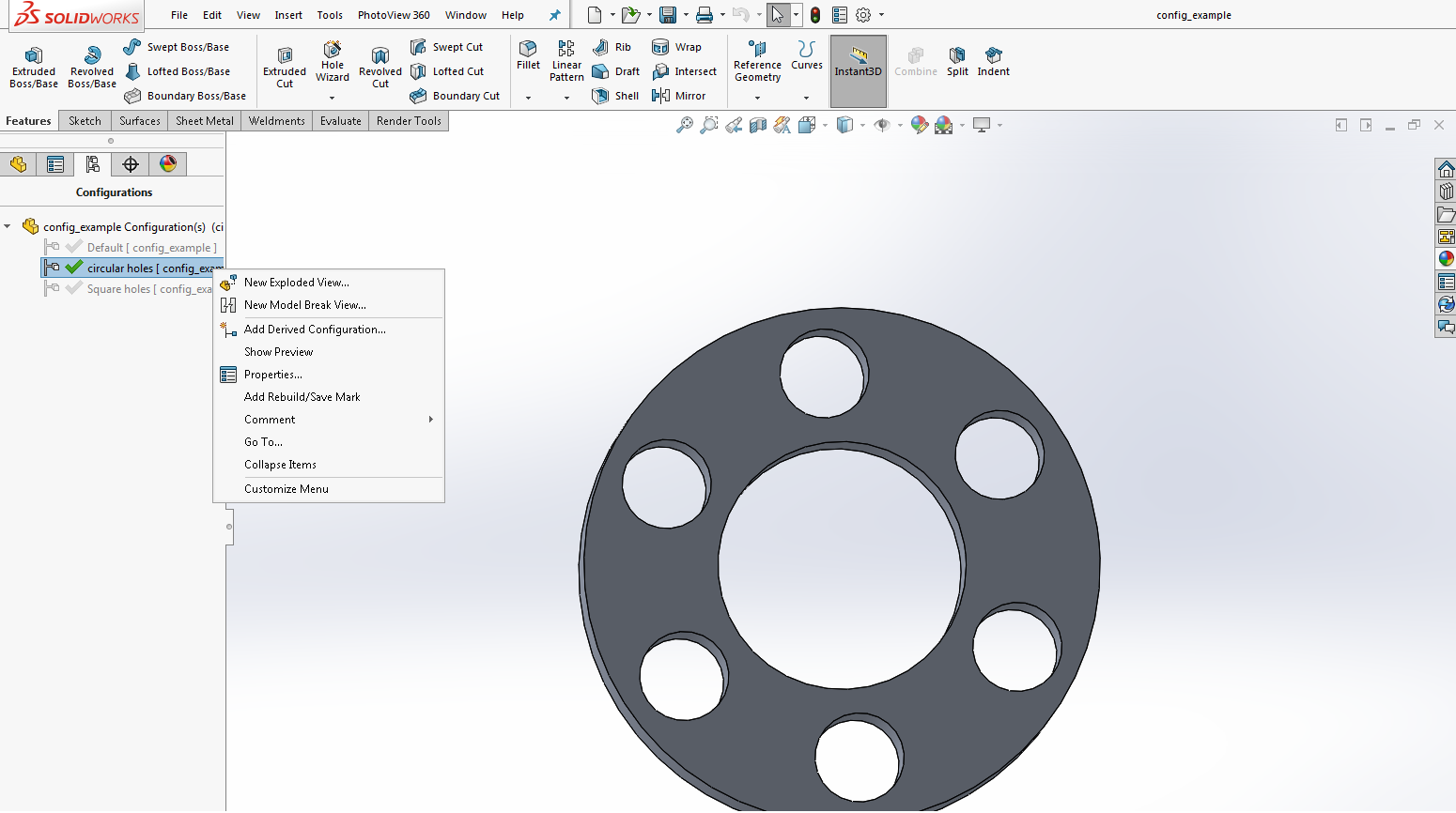Viewport: 1456px width, 813px height.
Task: Expand the Linear Pattern dropdown arrow
Action: click(x=566, y=98)
